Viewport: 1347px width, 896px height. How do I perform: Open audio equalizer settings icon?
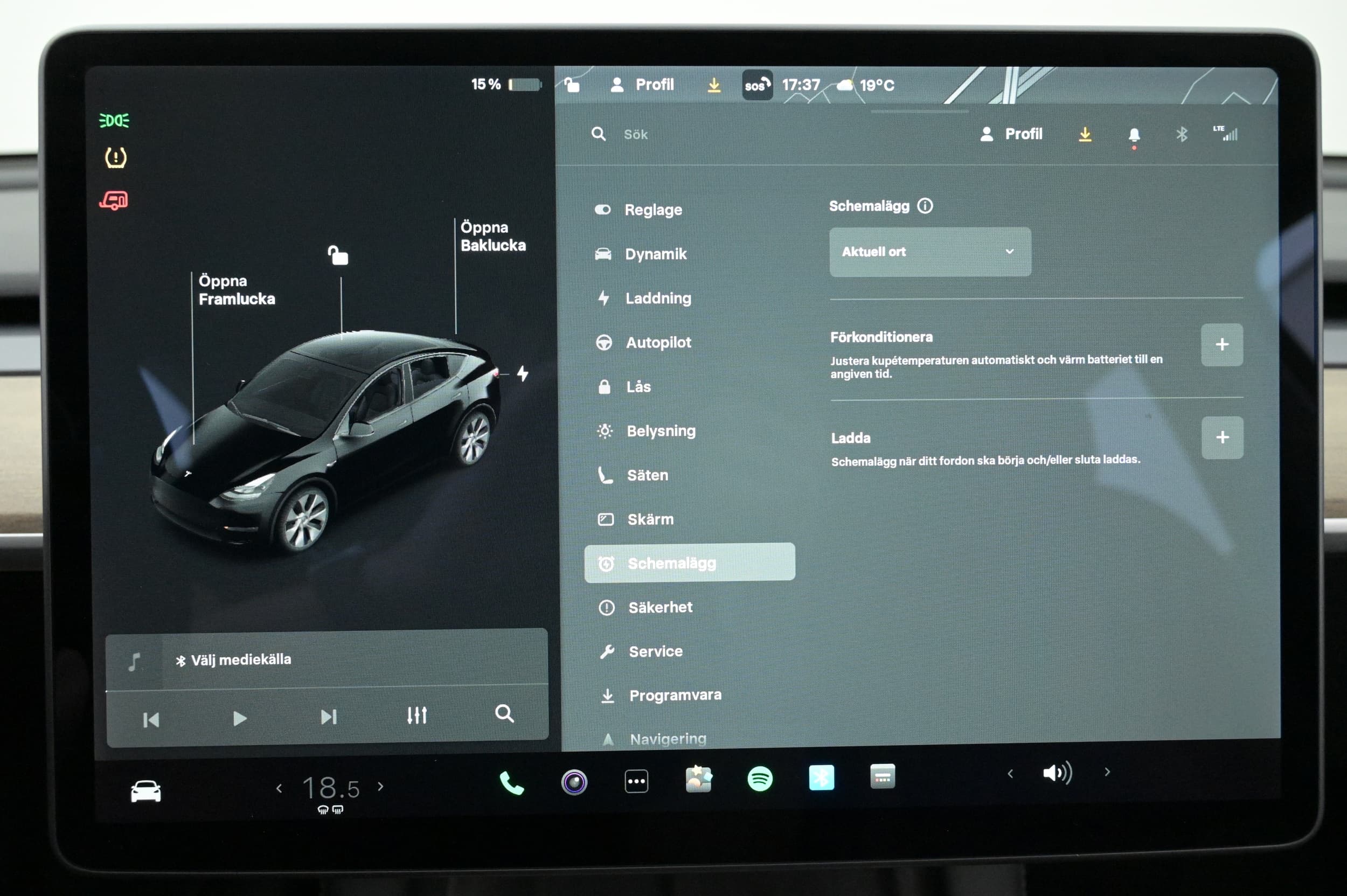point(416,715)
